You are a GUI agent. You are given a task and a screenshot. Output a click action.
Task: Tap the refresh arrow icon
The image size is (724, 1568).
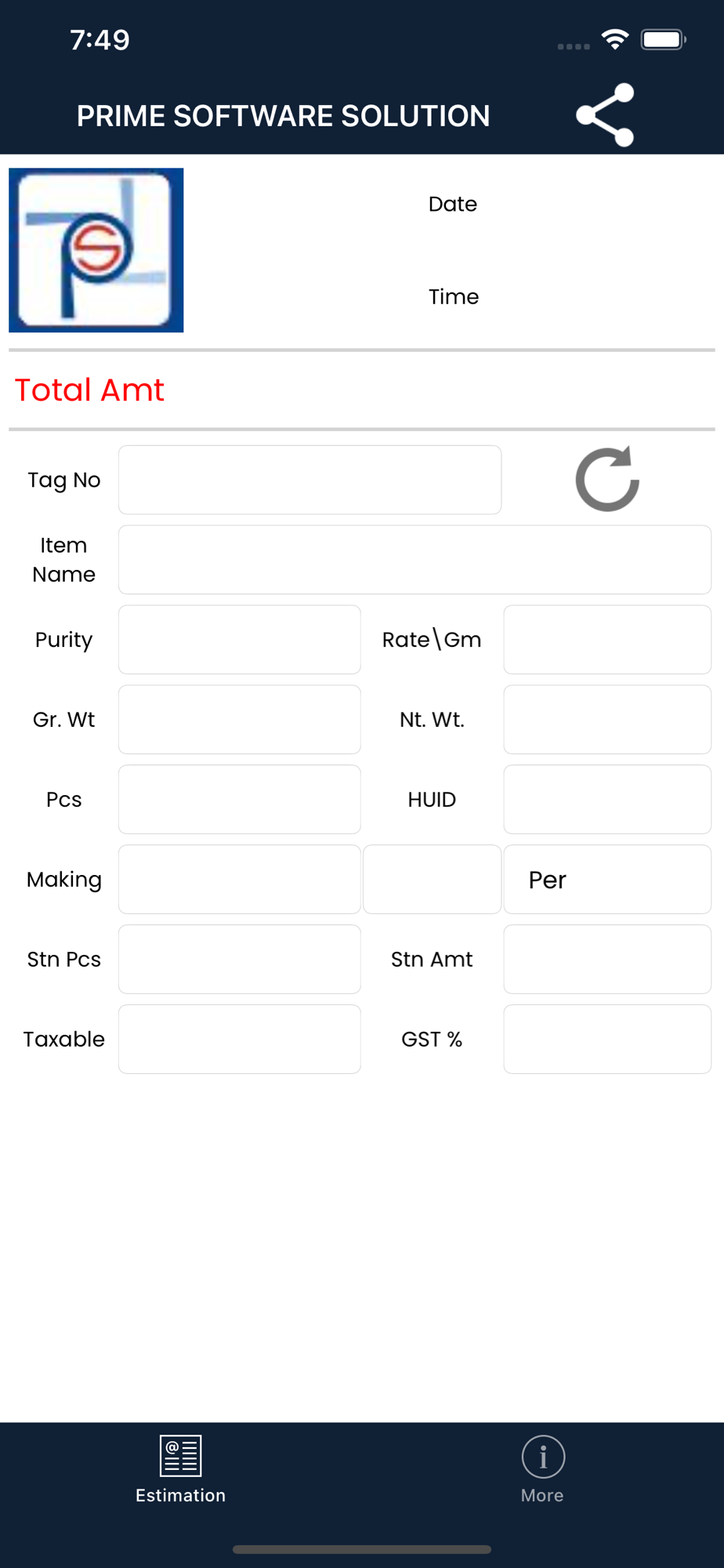607,480
